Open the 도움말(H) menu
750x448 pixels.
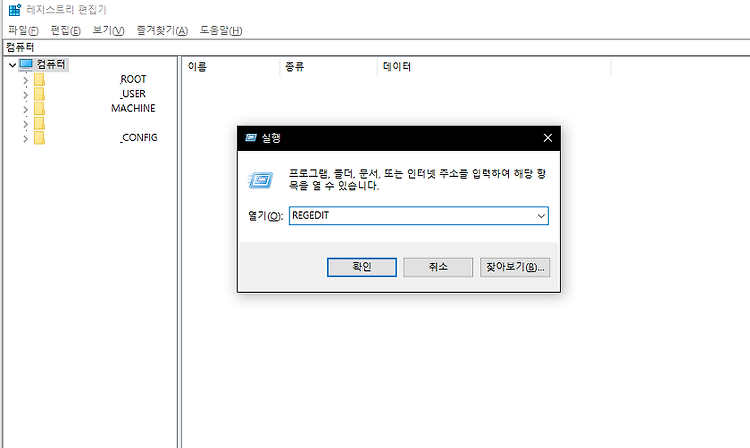tap(221, 31)
